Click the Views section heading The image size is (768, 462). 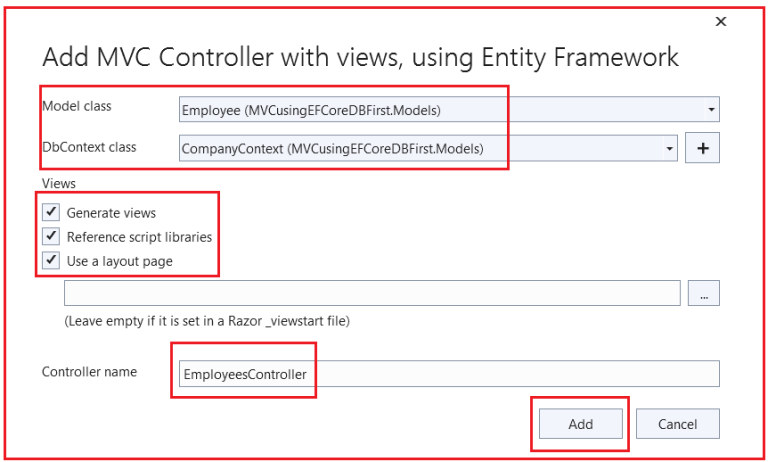pos(59,183)
